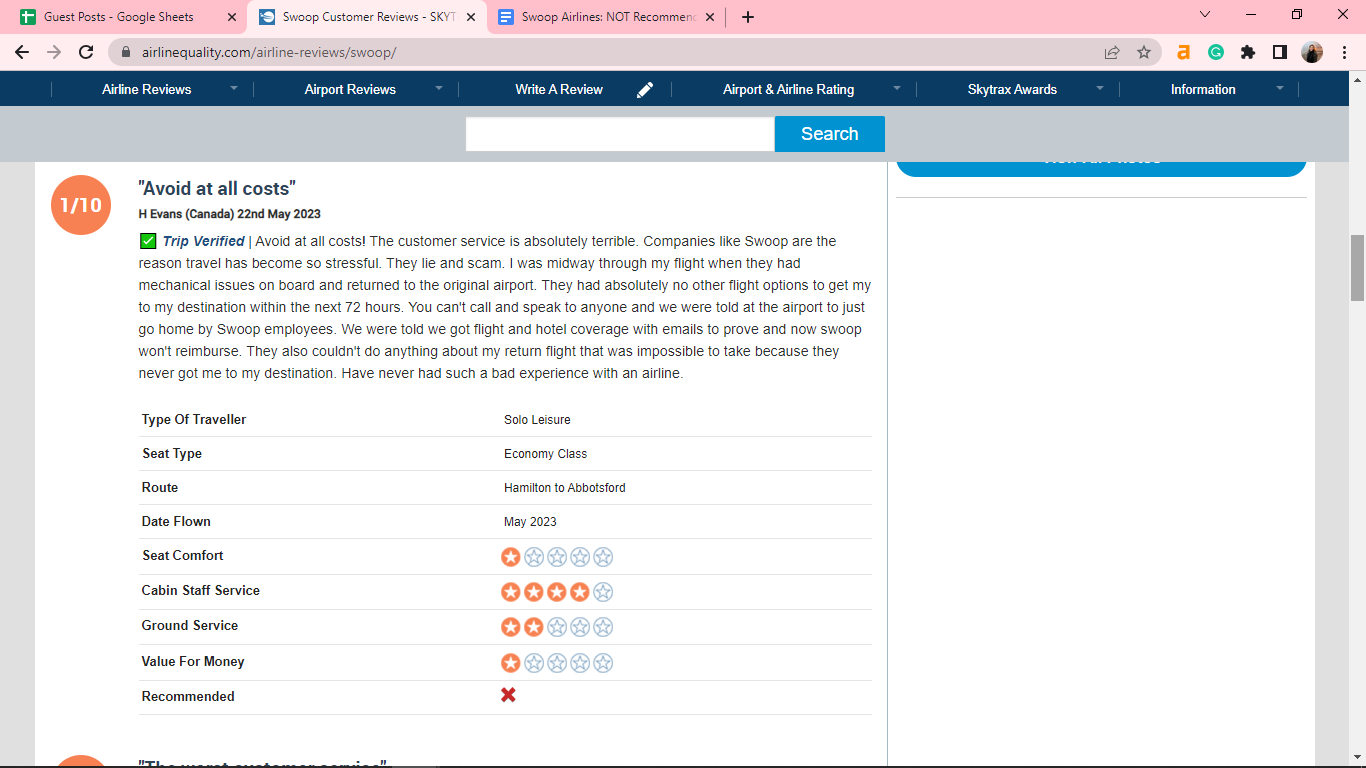Click the blue Search button
The height and width of the screenshot is (768, 1366).
(x=830, y=134)
